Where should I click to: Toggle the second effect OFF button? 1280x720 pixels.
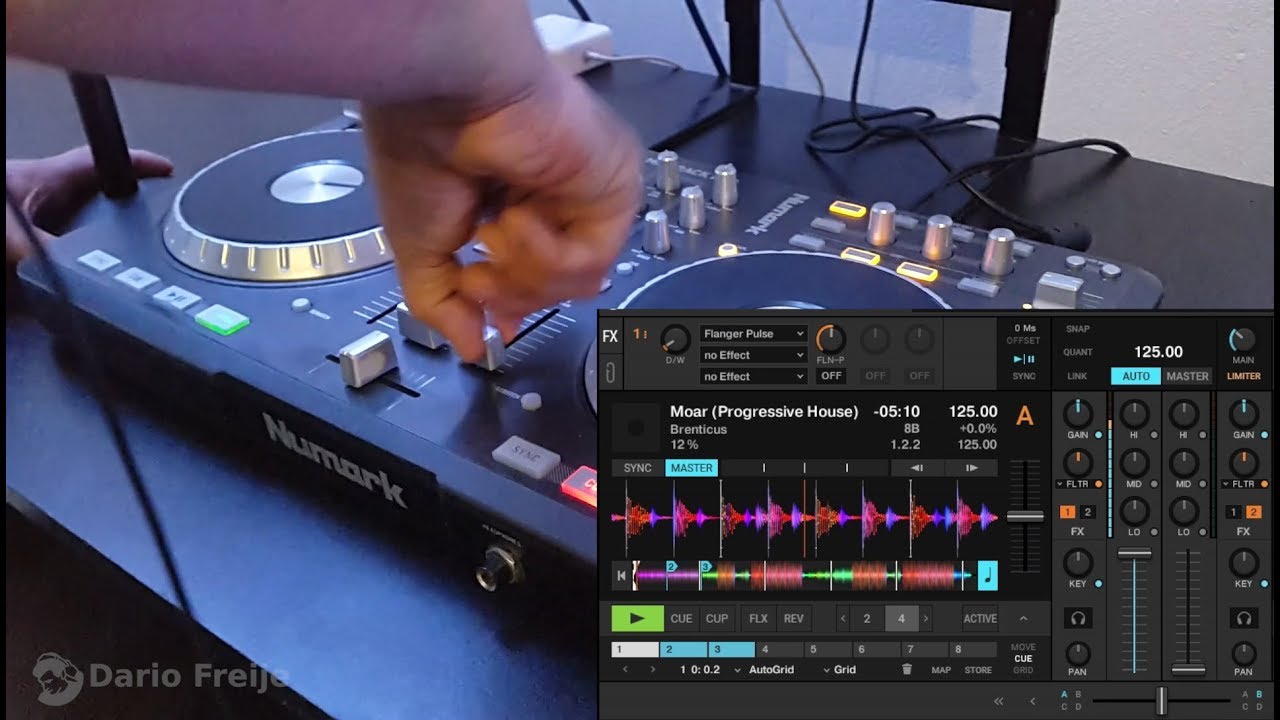(x=875, y=376)
